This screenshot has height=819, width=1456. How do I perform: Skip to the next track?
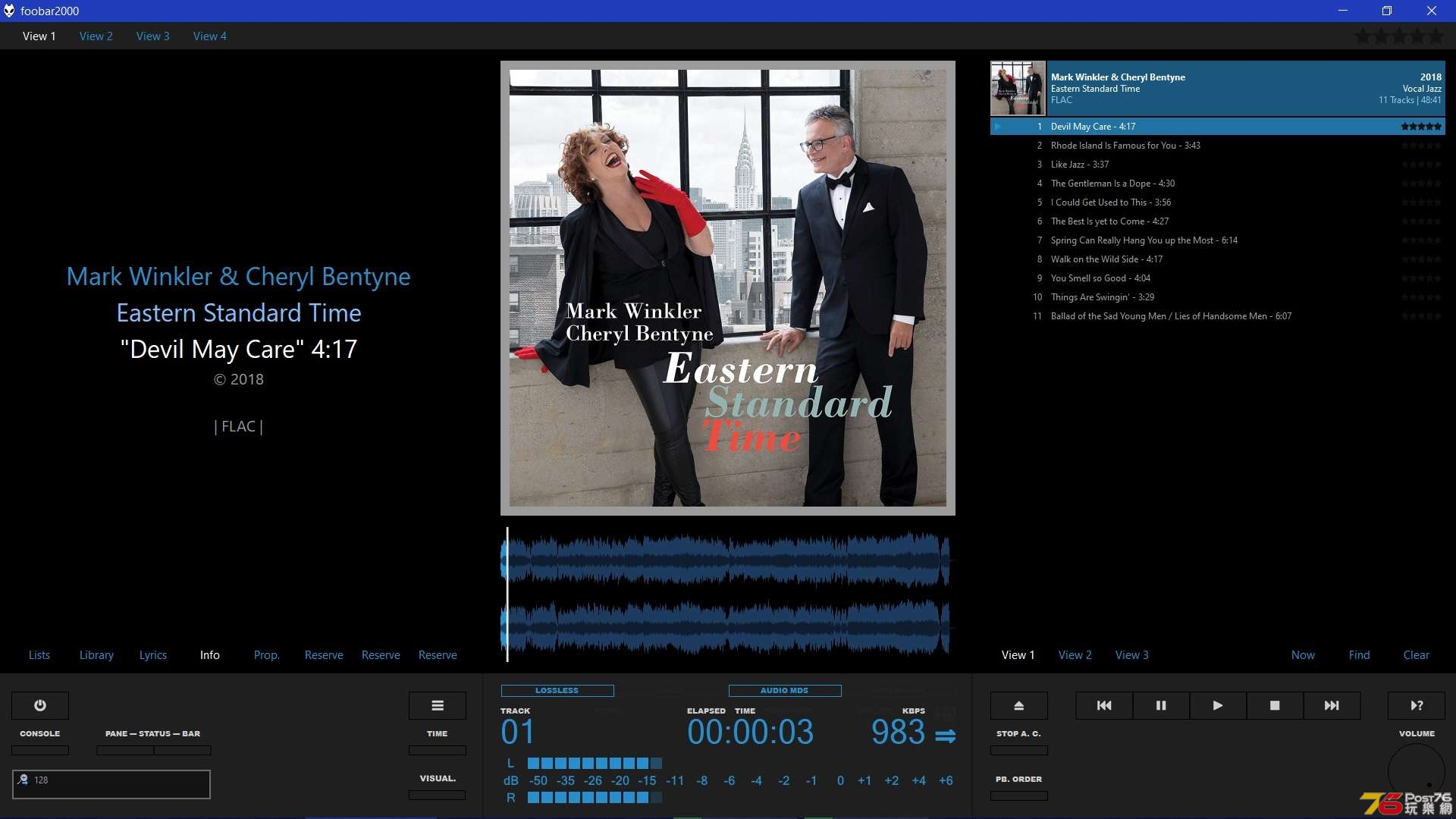tap(1332, 705)
